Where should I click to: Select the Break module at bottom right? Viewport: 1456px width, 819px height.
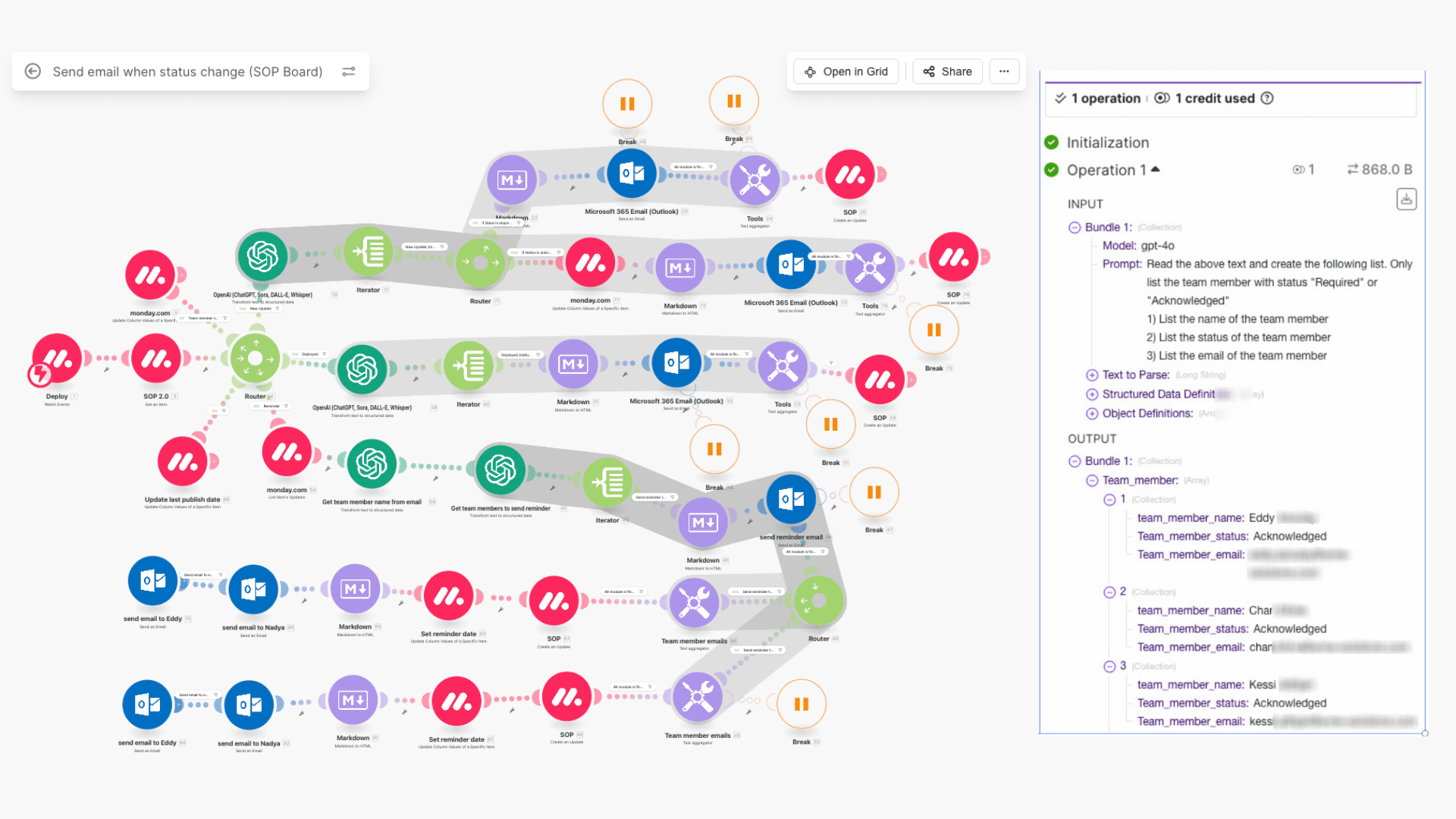[802, 704]
